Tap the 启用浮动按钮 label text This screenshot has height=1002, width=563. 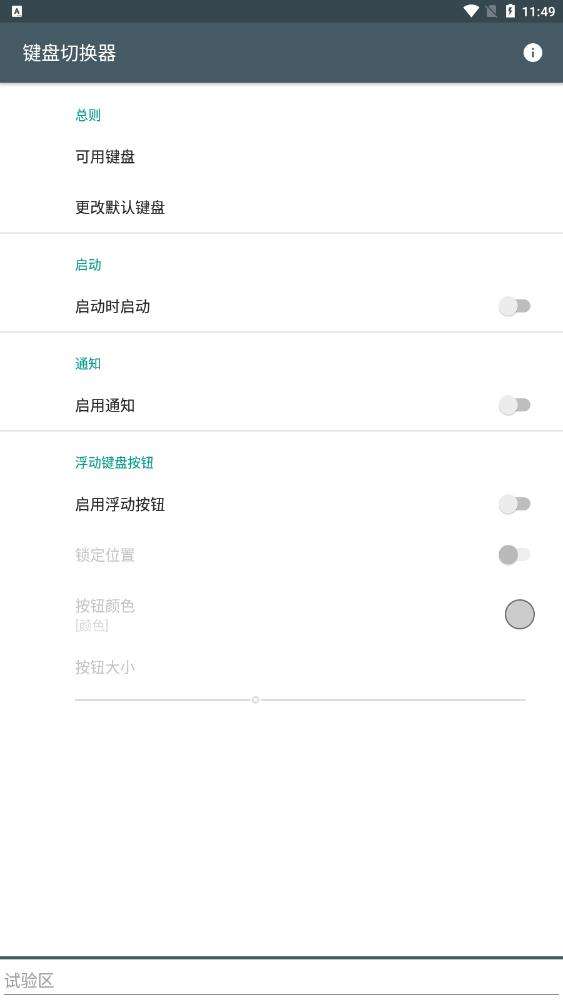(x=120, y=504)
